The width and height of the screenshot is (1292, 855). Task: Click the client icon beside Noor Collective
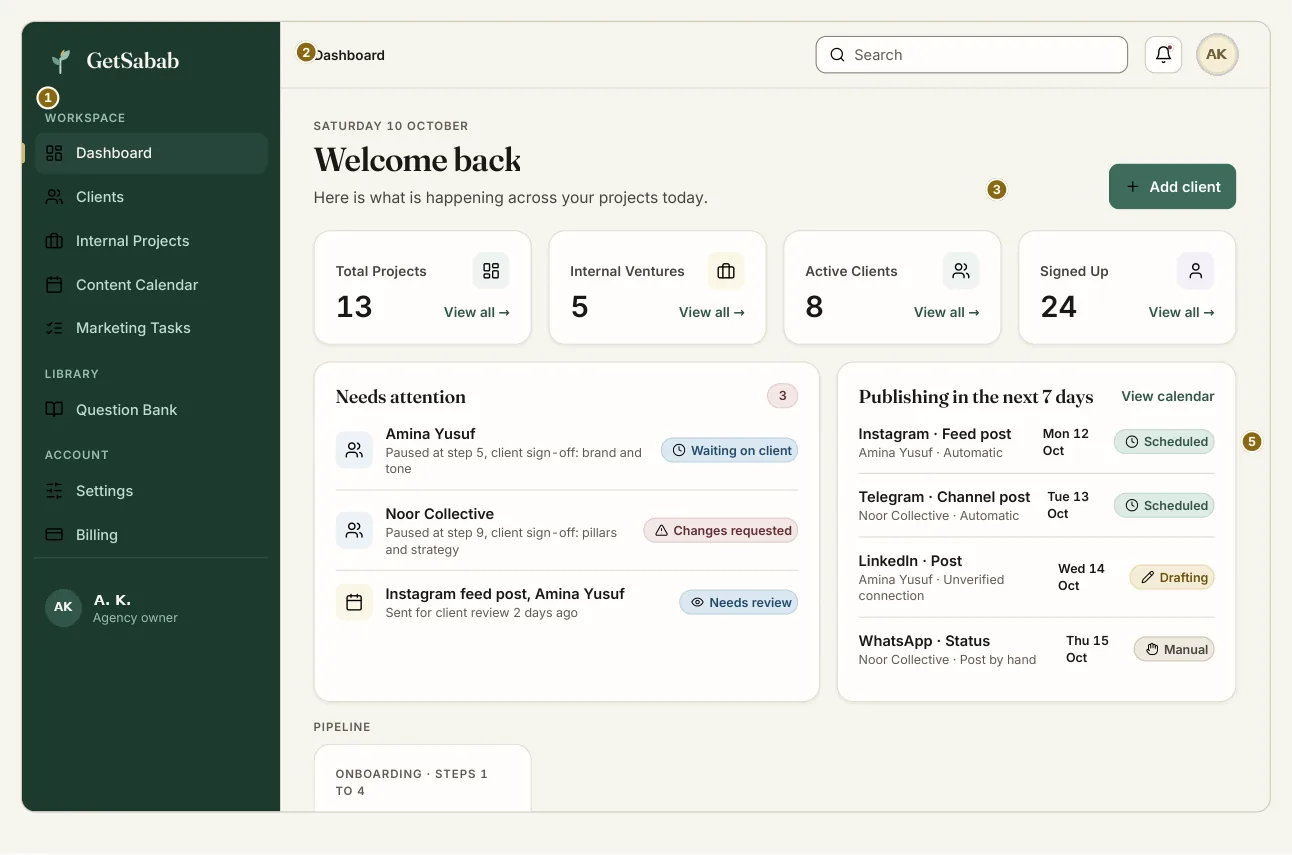354,530
